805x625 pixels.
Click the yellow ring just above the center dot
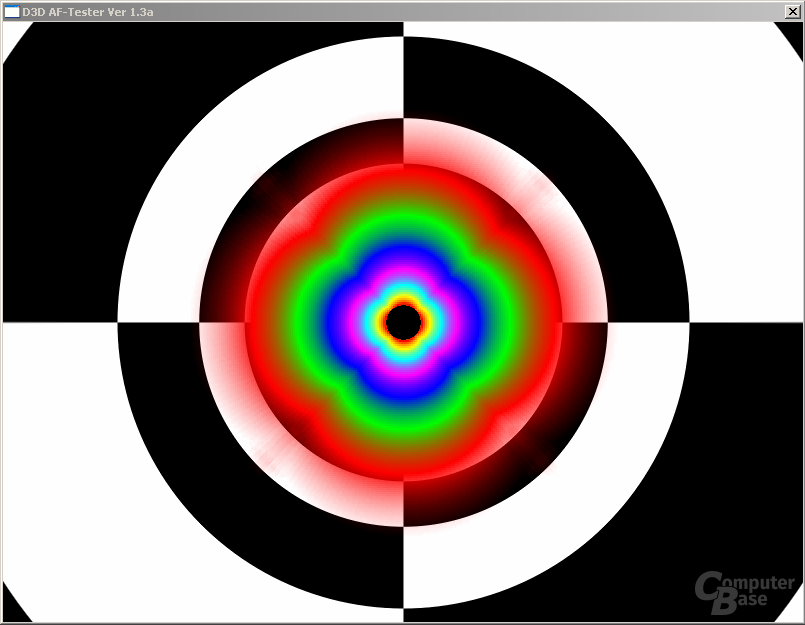tap(404, 300)
